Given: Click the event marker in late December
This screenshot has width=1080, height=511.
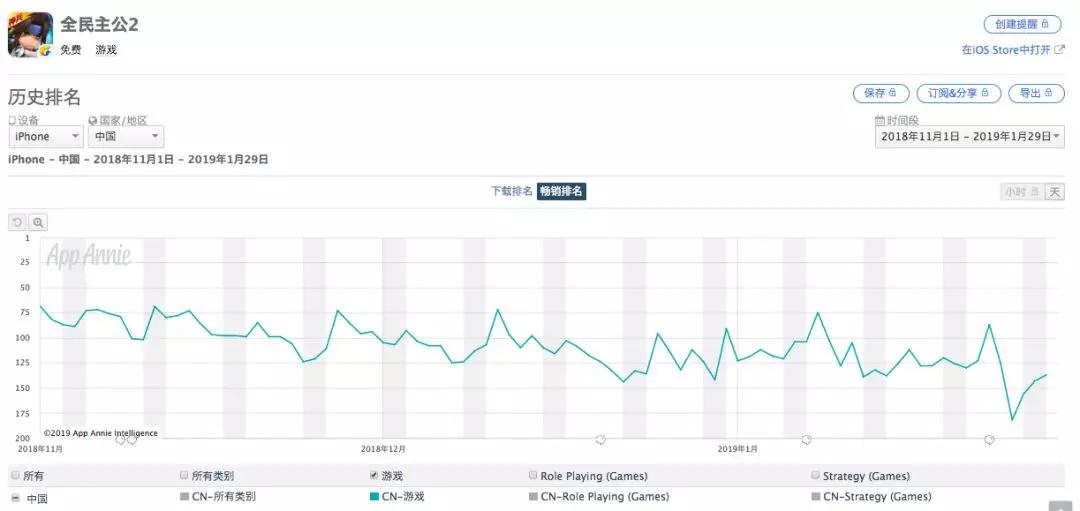Looking at the screenshot, I should (x=600, y=439).
